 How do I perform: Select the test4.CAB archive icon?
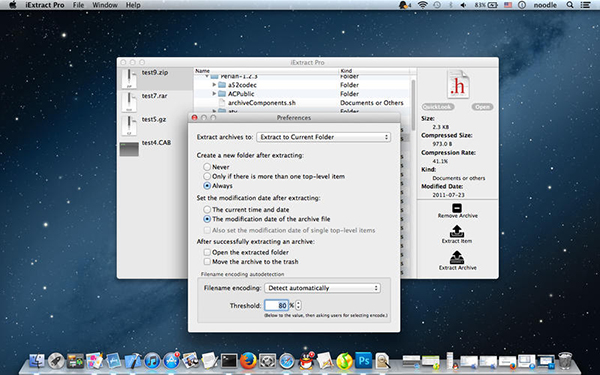(129, 149)
